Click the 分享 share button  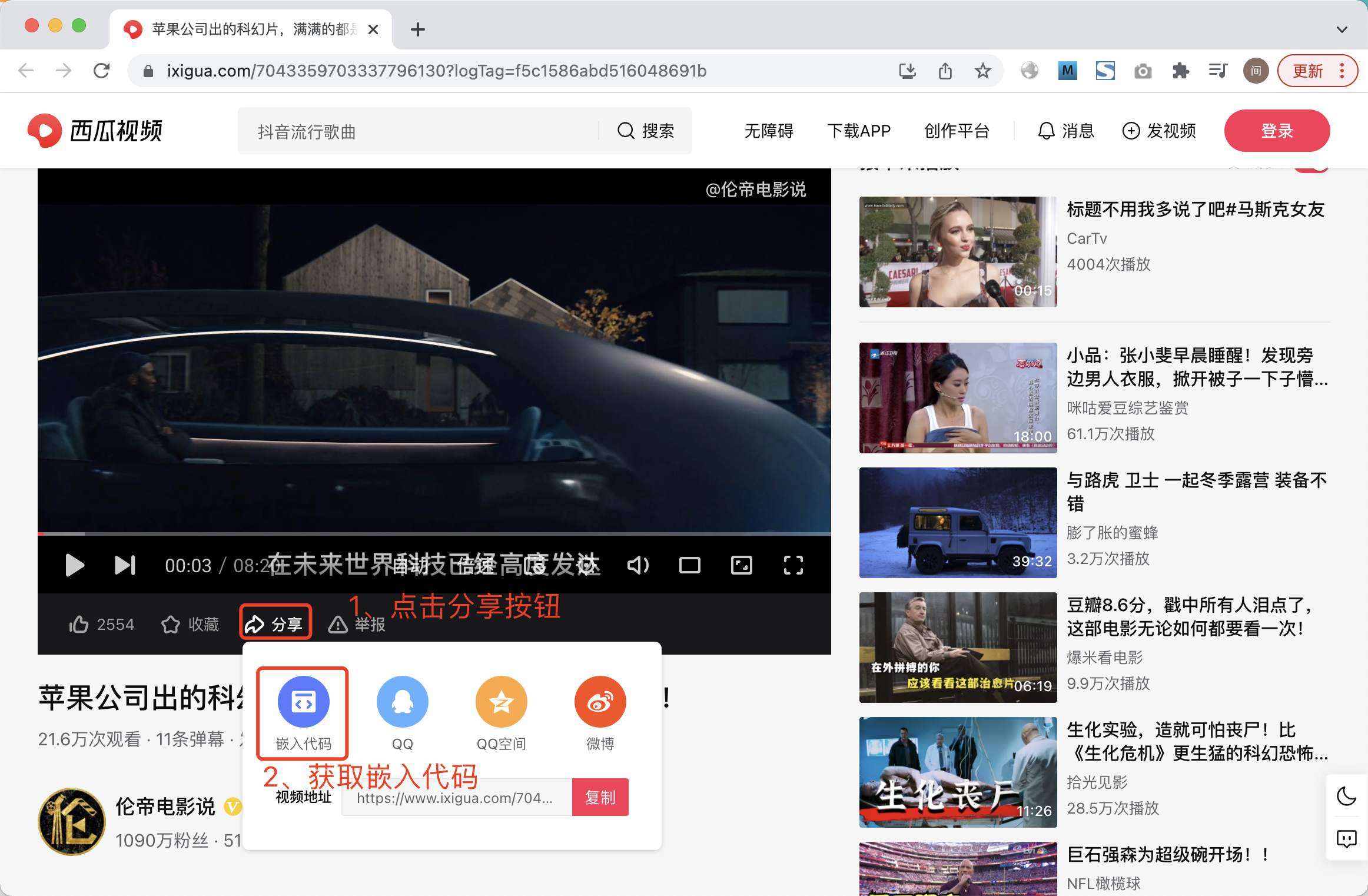pyautogui.click(x=275, y=623)
